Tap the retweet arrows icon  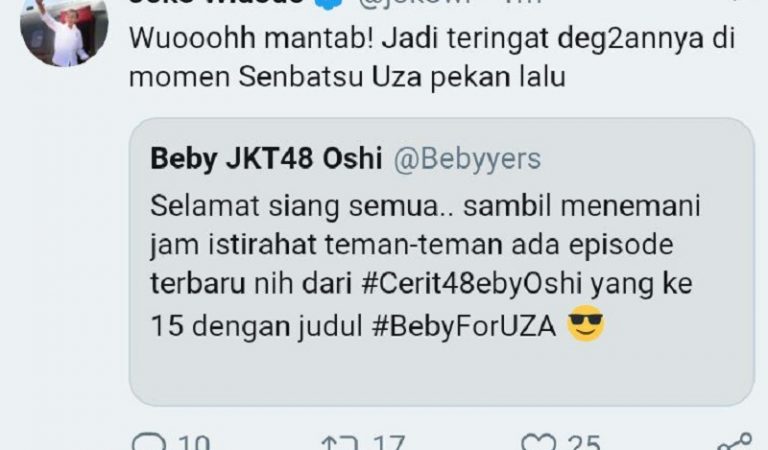coord(339,443)
